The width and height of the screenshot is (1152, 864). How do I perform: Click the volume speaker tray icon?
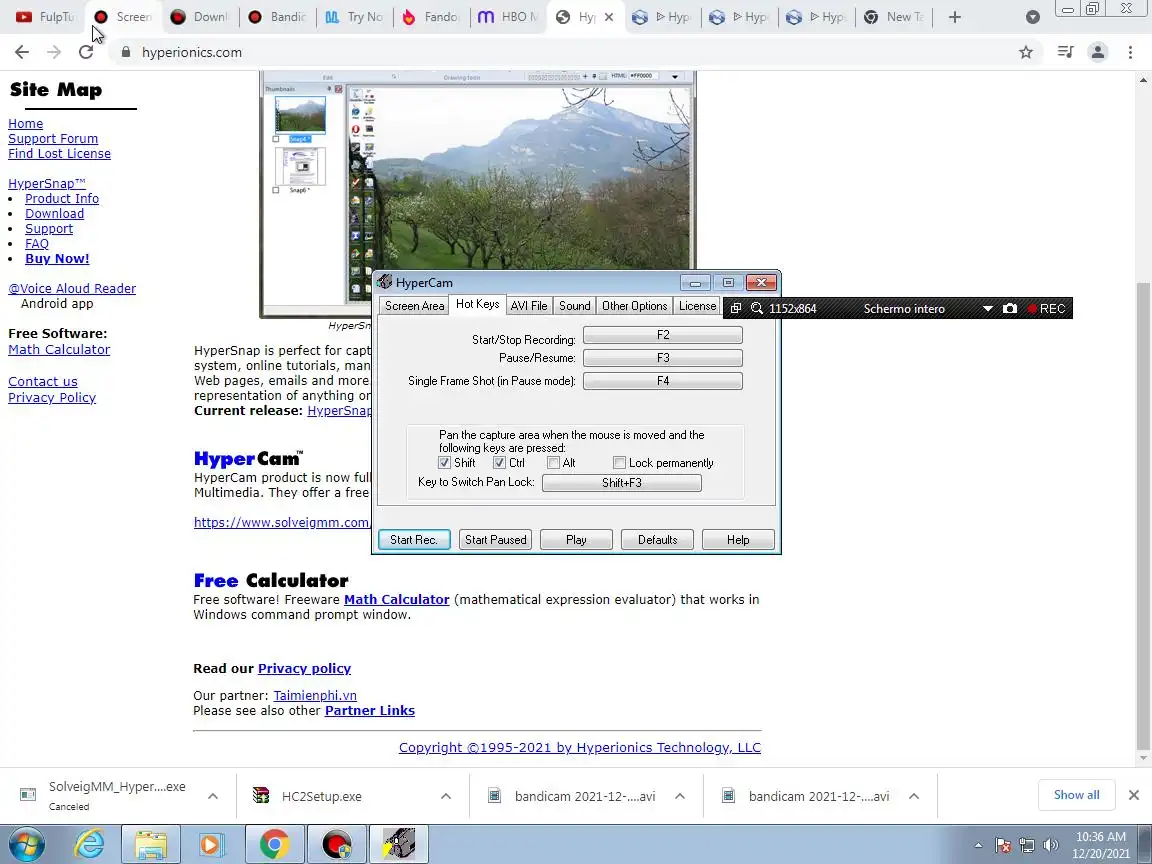(1051, 845)
